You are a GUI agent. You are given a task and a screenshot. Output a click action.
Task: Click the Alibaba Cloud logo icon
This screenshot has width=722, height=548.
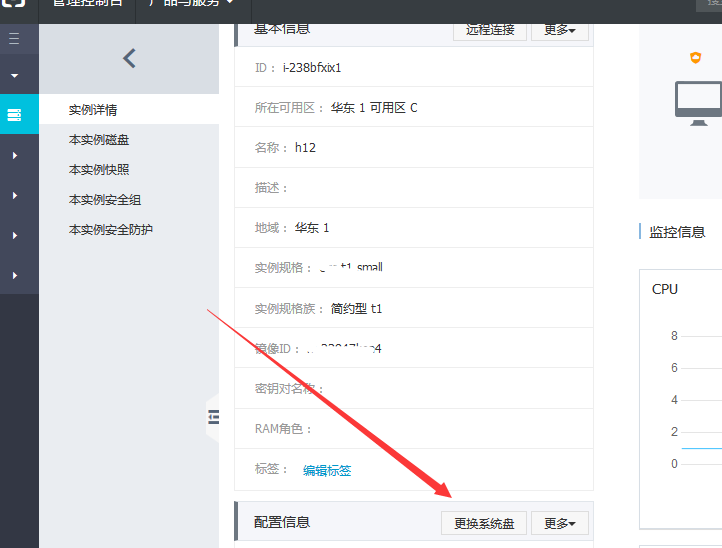pos(13,4)
